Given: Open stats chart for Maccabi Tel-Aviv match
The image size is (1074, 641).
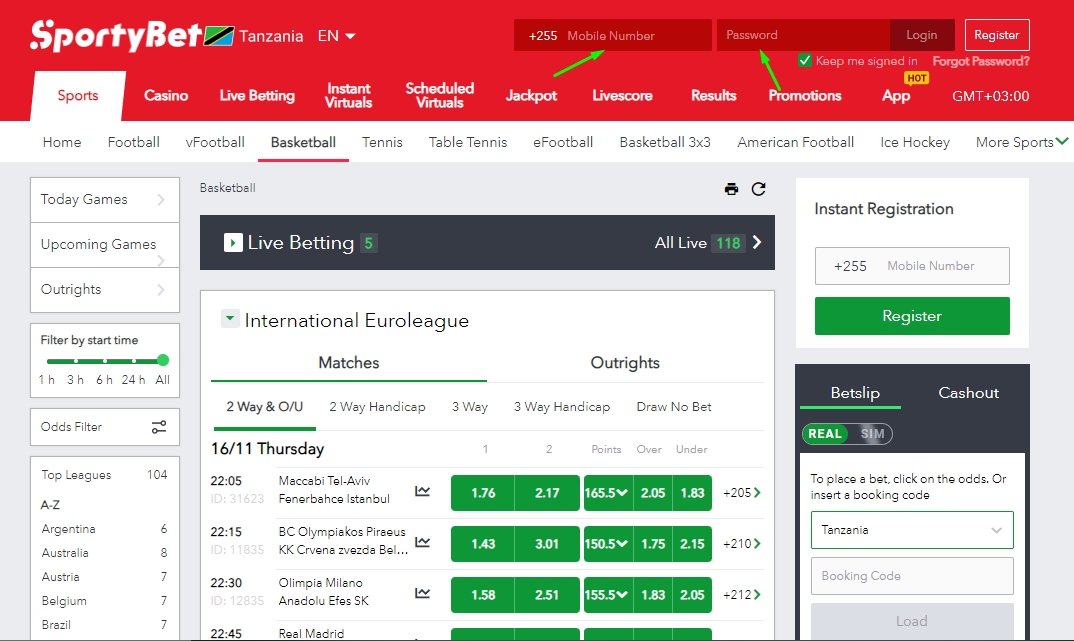Looking at the screenshot, I should [423, 491].
